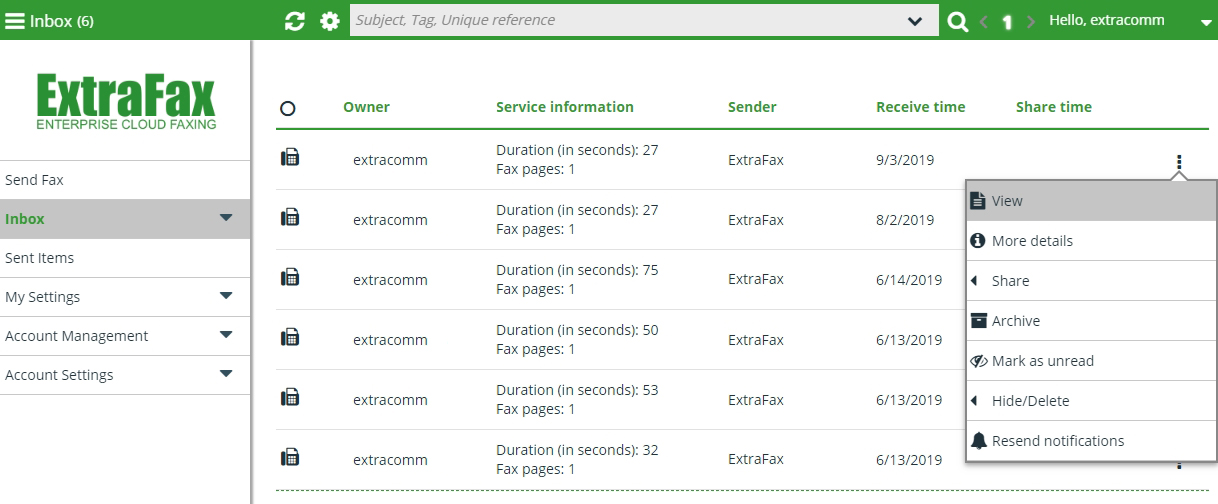
Task: Click the Hello, extracomm greeting
Action: 1107,20
